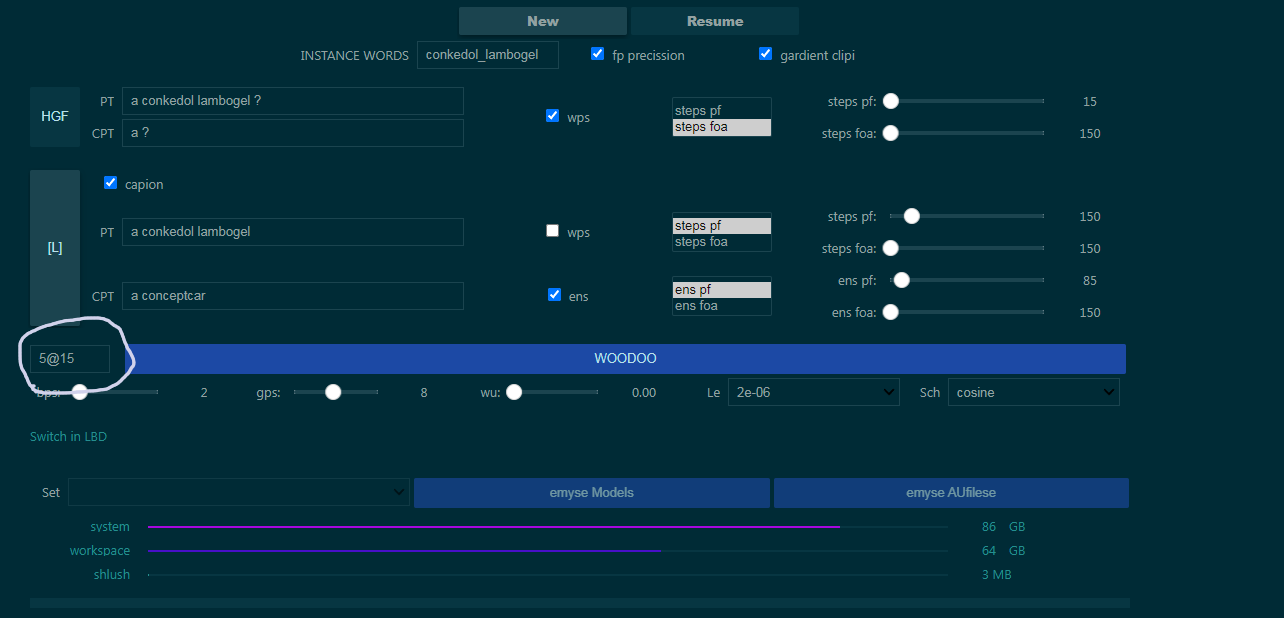This screenshot has width=1284, height=618.
Task: Click the 'shlush' label
Action: (112, 574)
